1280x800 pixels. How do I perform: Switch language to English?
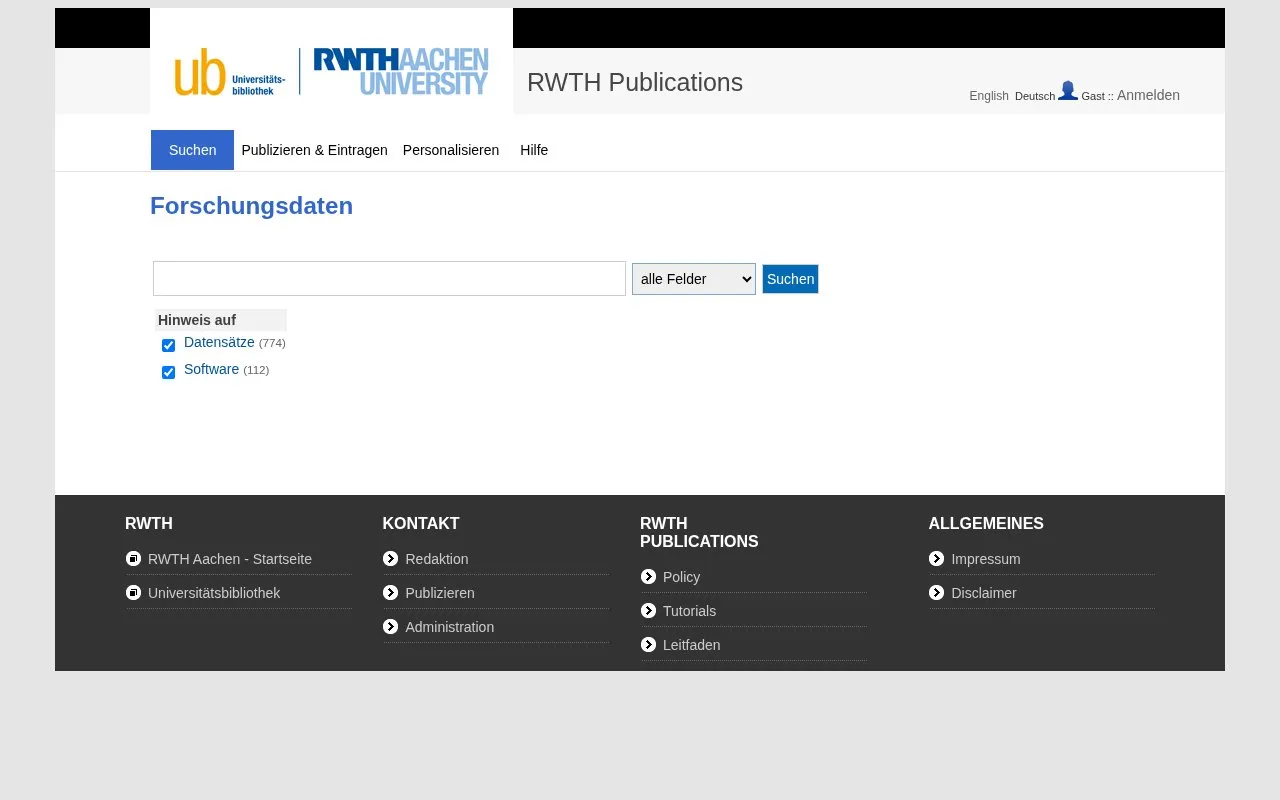click(x=989, y=96)
